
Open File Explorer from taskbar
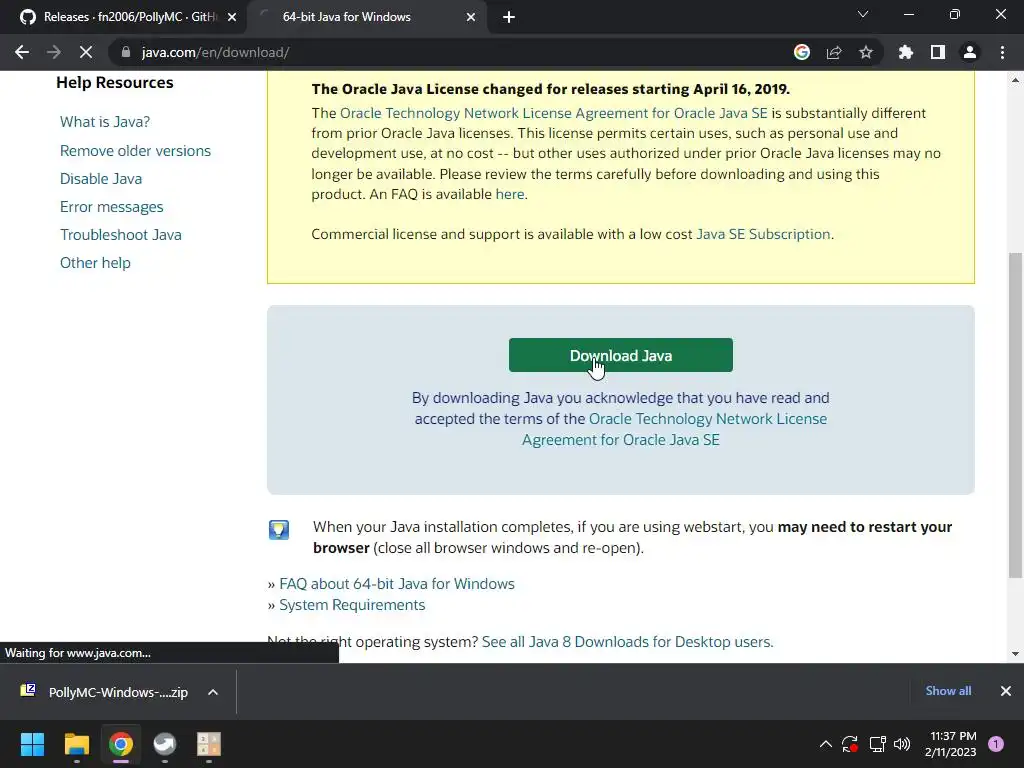click(76, 744)
